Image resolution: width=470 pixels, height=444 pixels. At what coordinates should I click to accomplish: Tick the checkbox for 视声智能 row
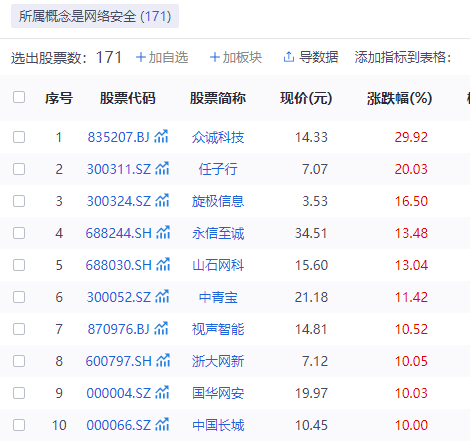[x=19, y=329]
